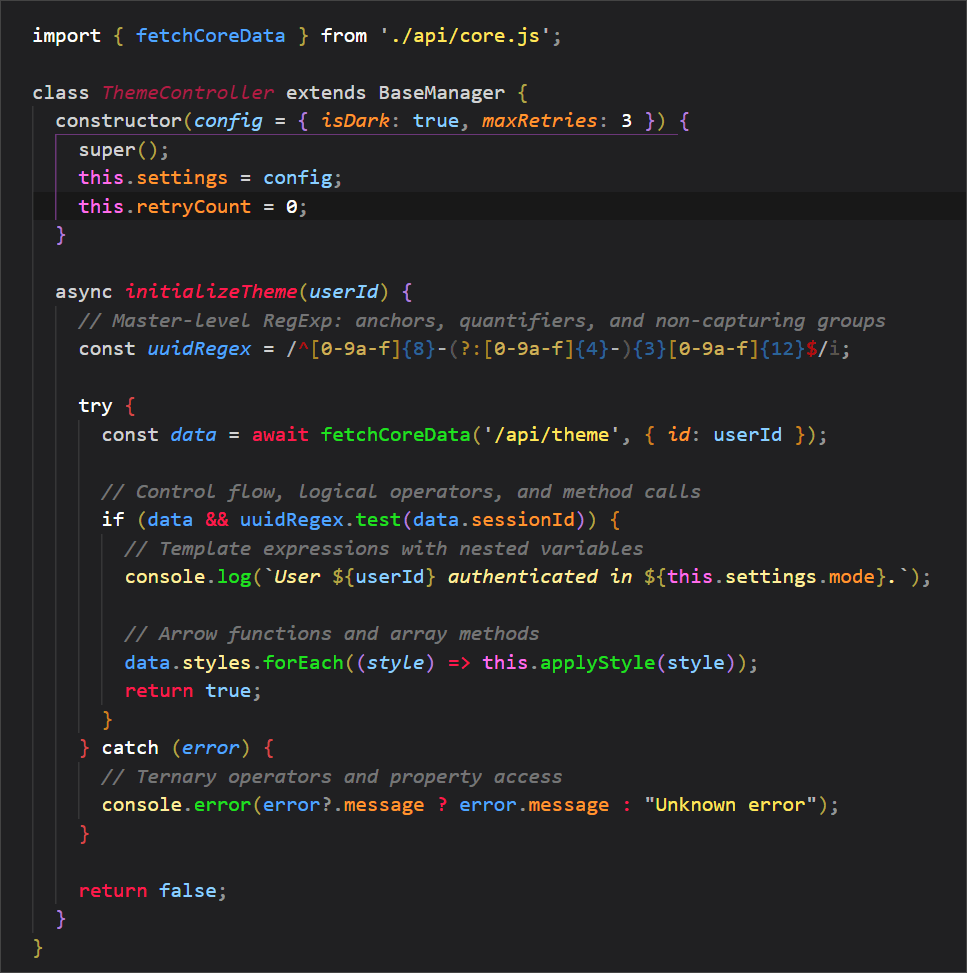Click the 'try' keyword
This screenshot has width=967, height=973.
[96, 406]
